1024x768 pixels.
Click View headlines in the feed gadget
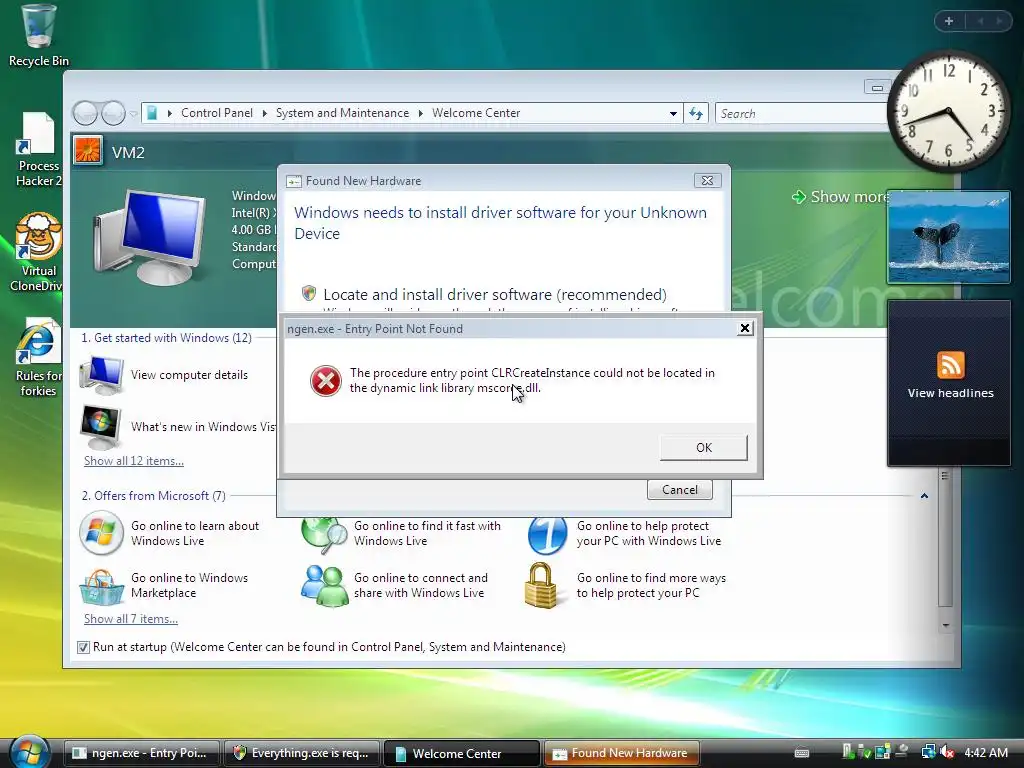click(x=950, y=393)
